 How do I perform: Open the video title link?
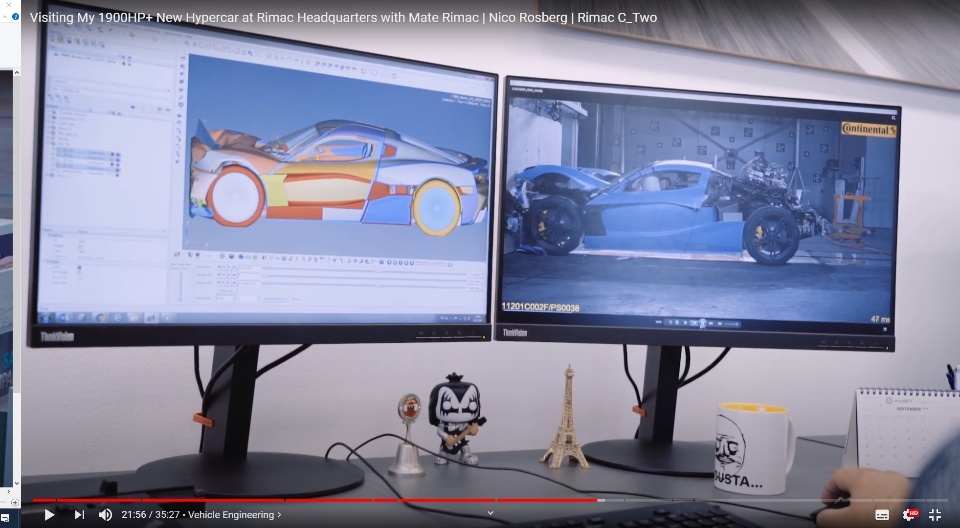point(343,18)
